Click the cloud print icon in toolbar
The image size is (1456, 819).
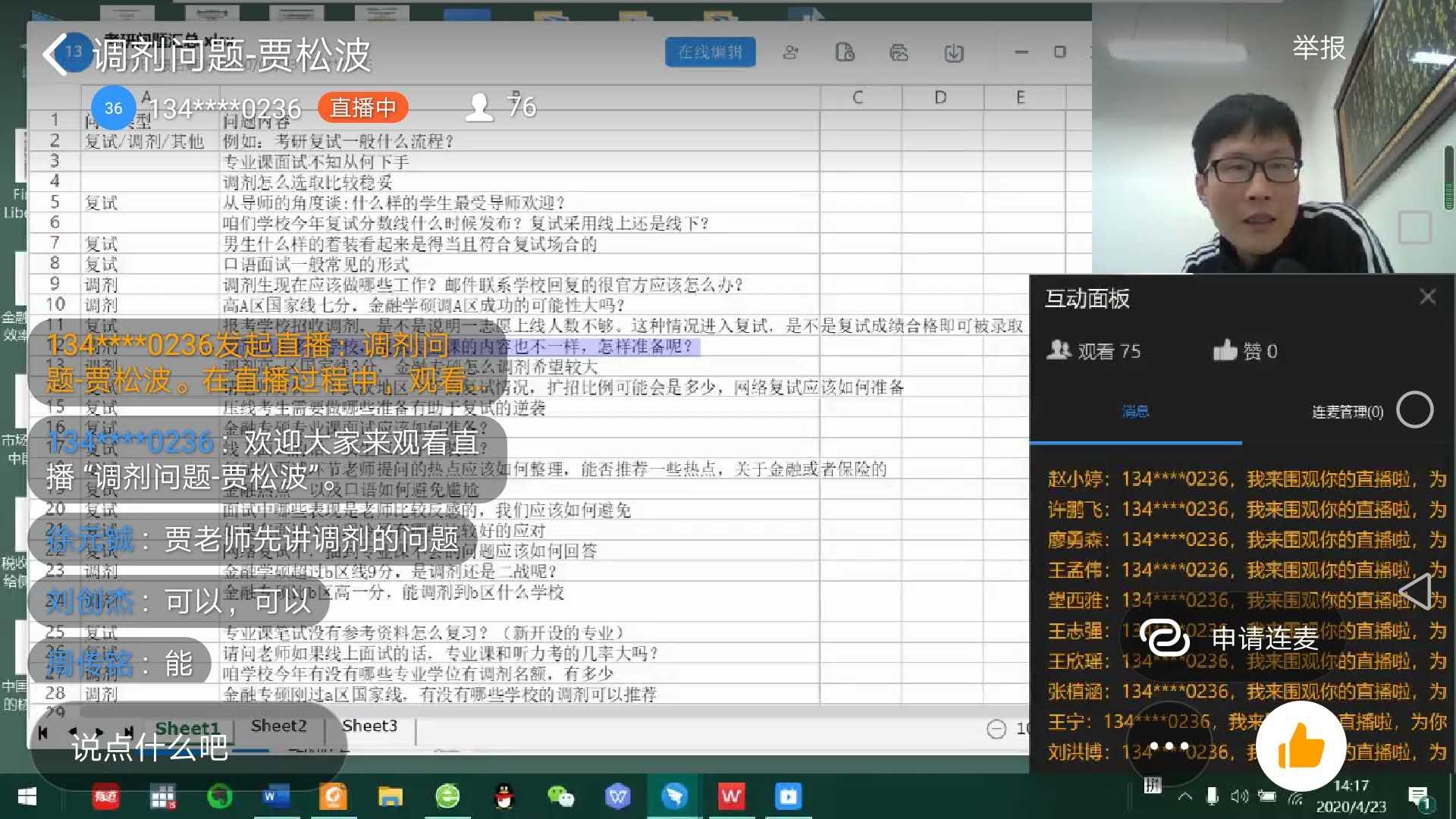(x=899, y=52)
